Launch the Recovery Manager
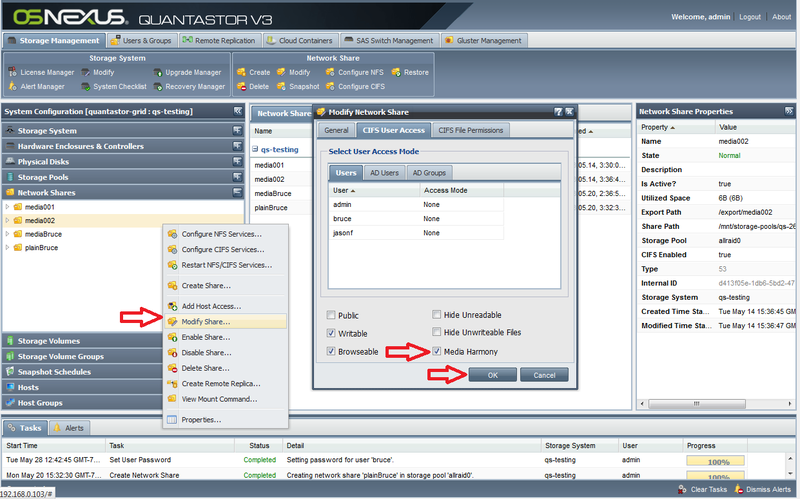The width and height of the screenshot is (800, 499). coord(189,87)
